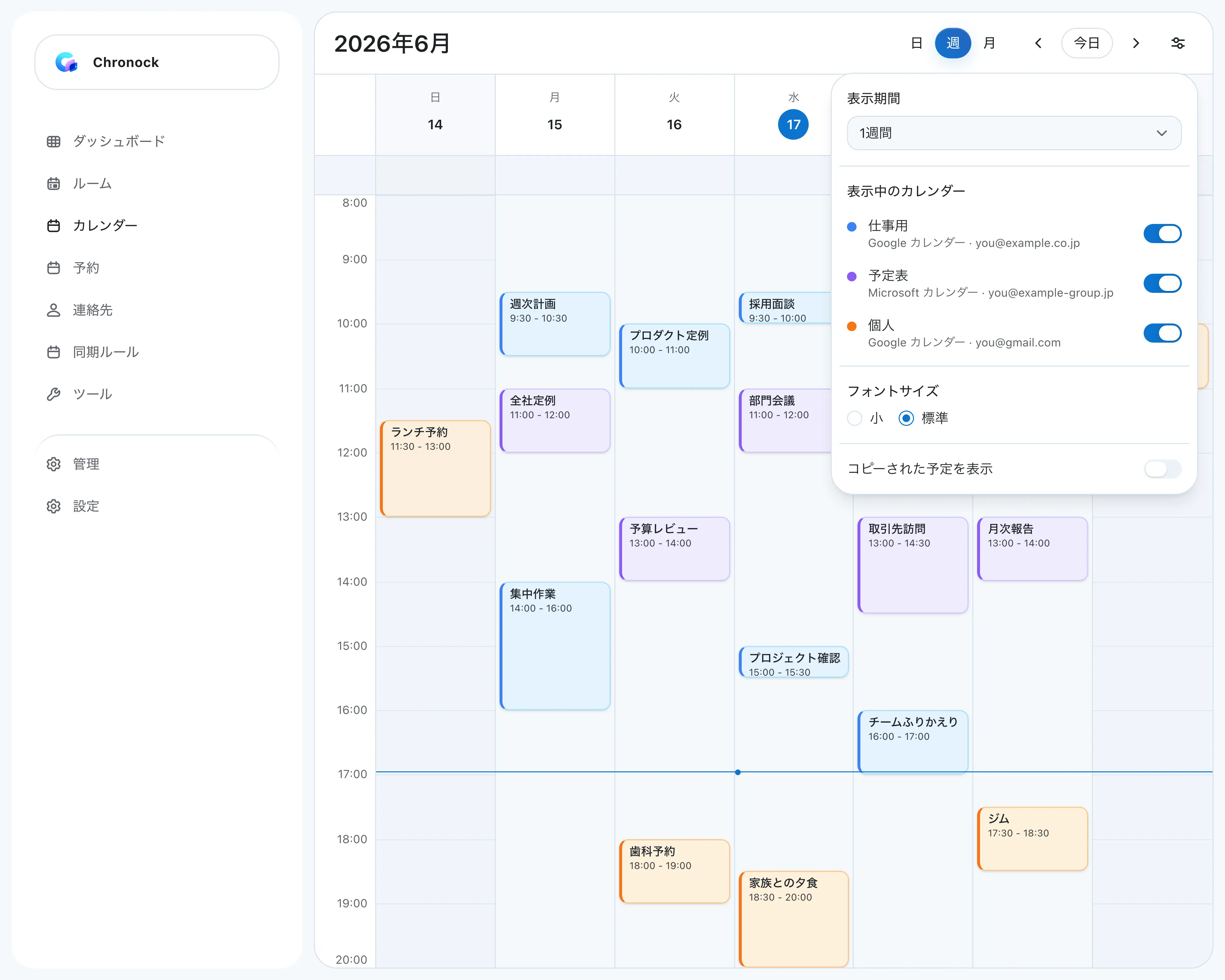Disable the 予定表 calendar toggle
Viewport: 1225px width, 980px height.
coord(1162,283)
